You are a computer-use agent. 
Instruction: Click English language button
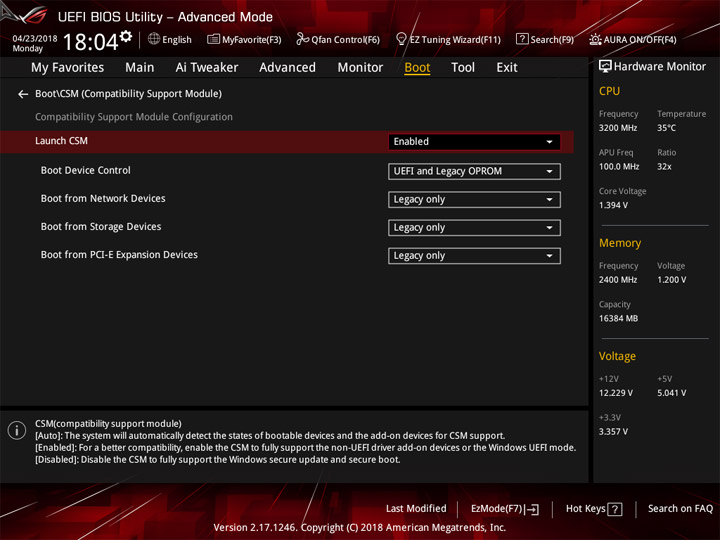[170, 39]
